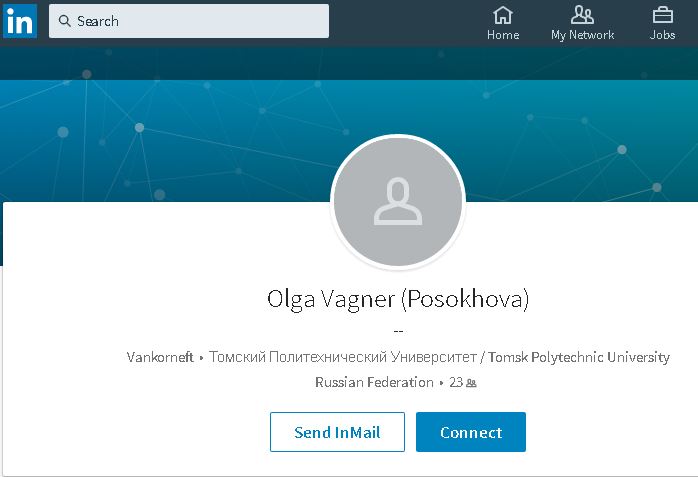Viewport: 698px width, 477px height.
Task: Click the 23 connections count
Action: [x=456, y=382]
